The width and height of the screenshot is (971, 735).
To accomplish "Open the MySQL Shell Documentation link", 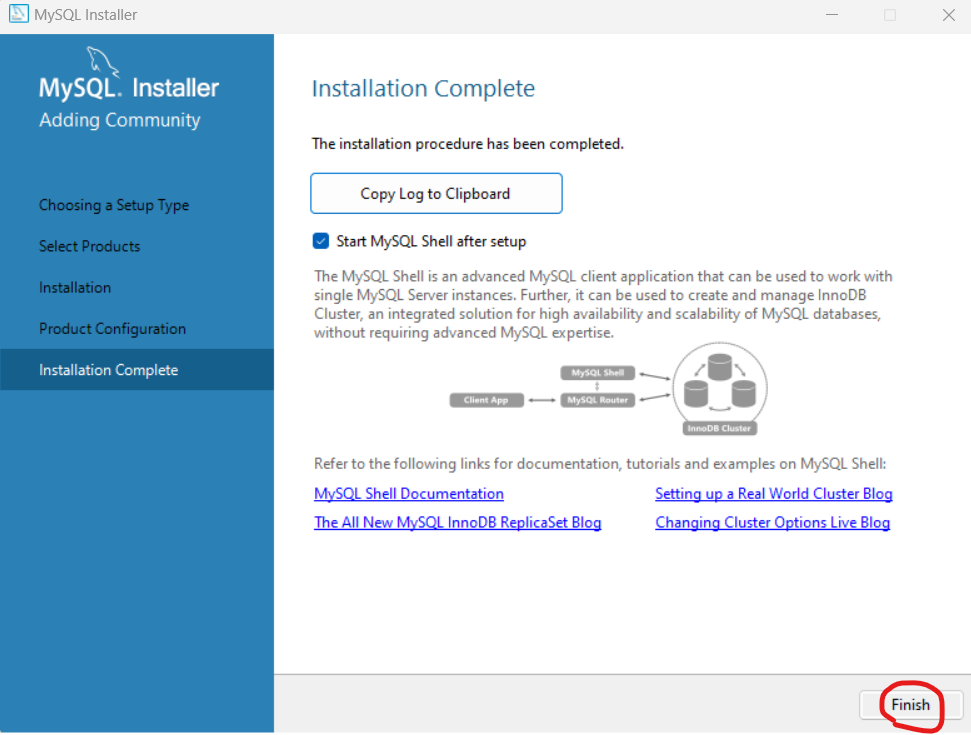I will (x=409, y=494).
